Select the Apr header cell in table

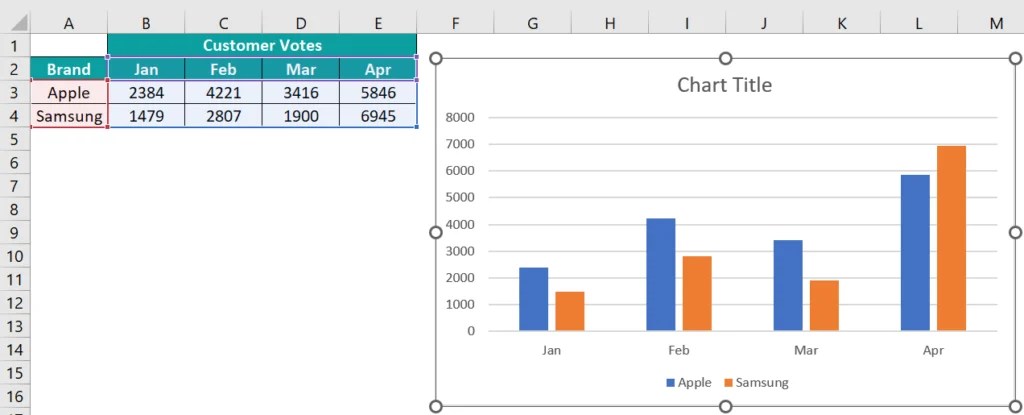click(378, 69)
